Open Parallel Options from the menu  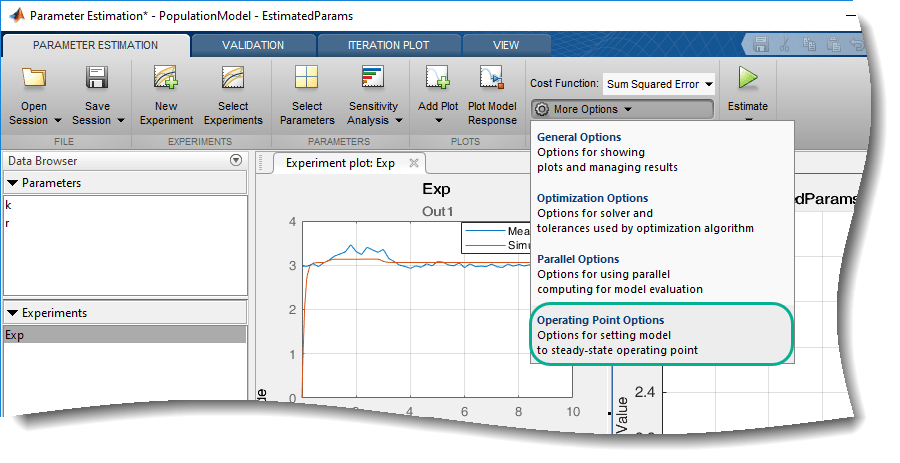tap(662, 274)
